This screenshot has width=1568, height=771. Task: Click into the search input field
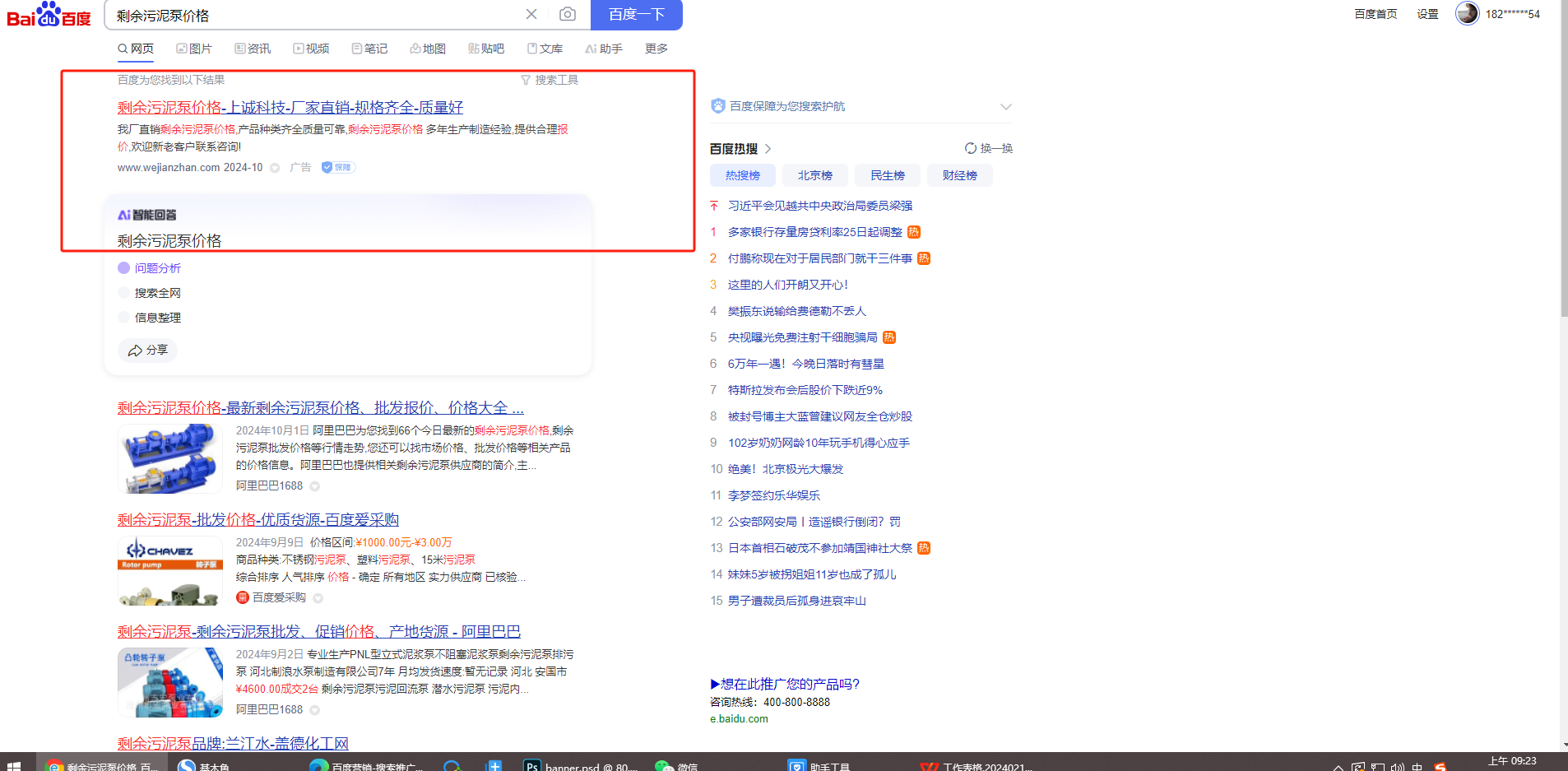coord(313,15)
